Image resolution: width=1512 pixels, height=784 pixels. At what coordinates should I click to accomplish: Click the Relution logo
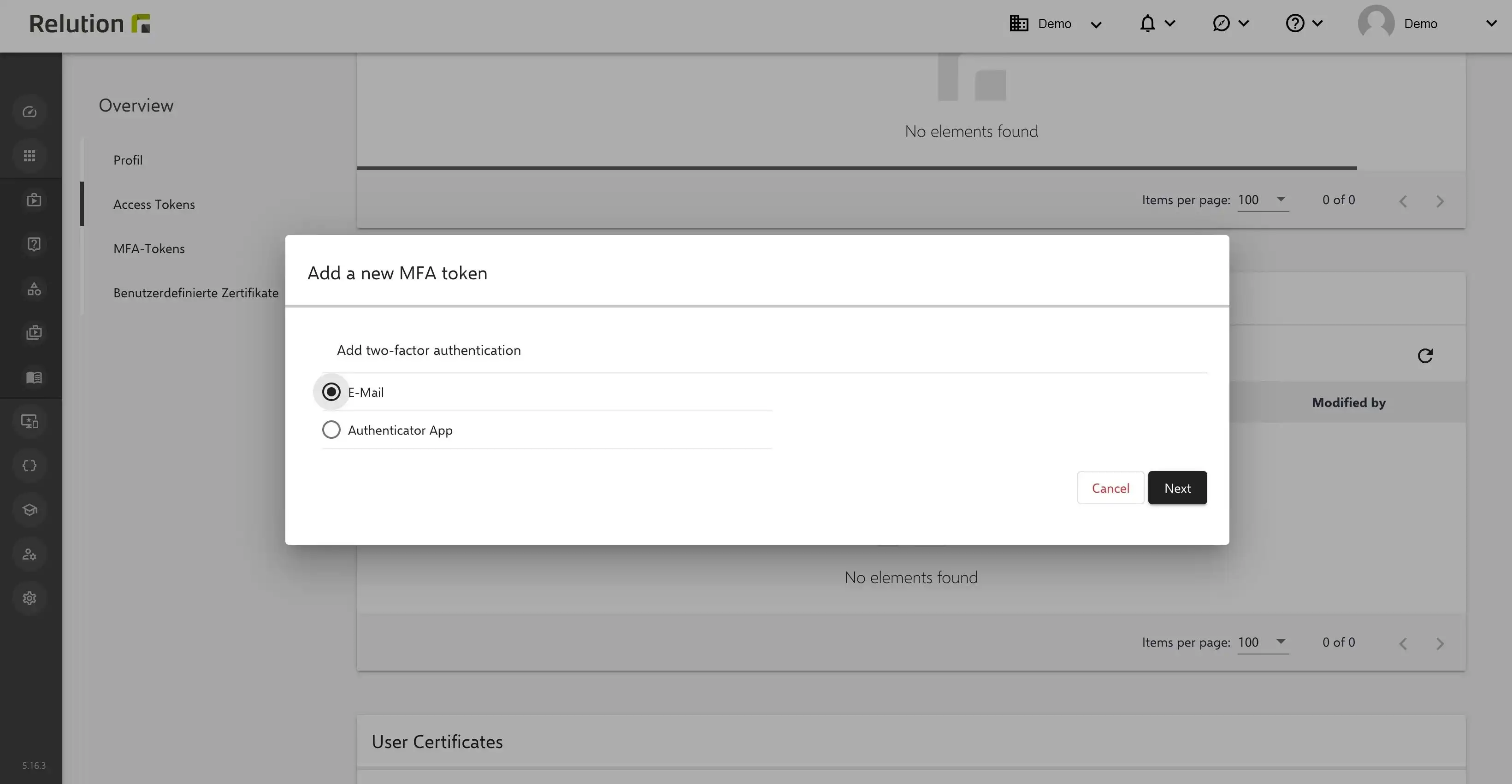point(89,24)
